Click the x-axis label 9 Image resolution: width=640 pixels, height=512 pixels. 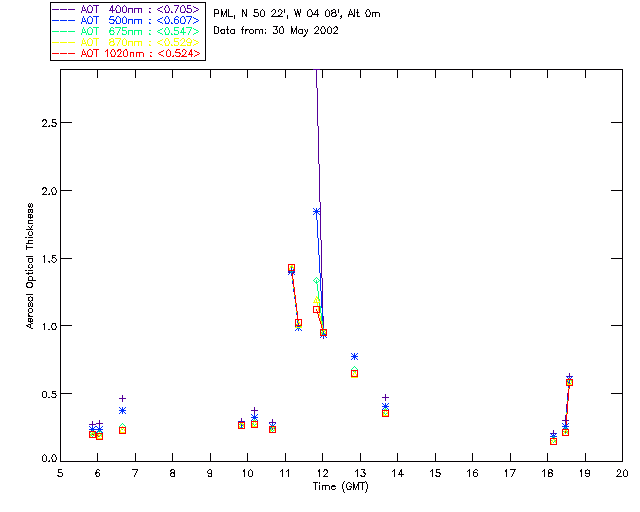coord(210,473)
